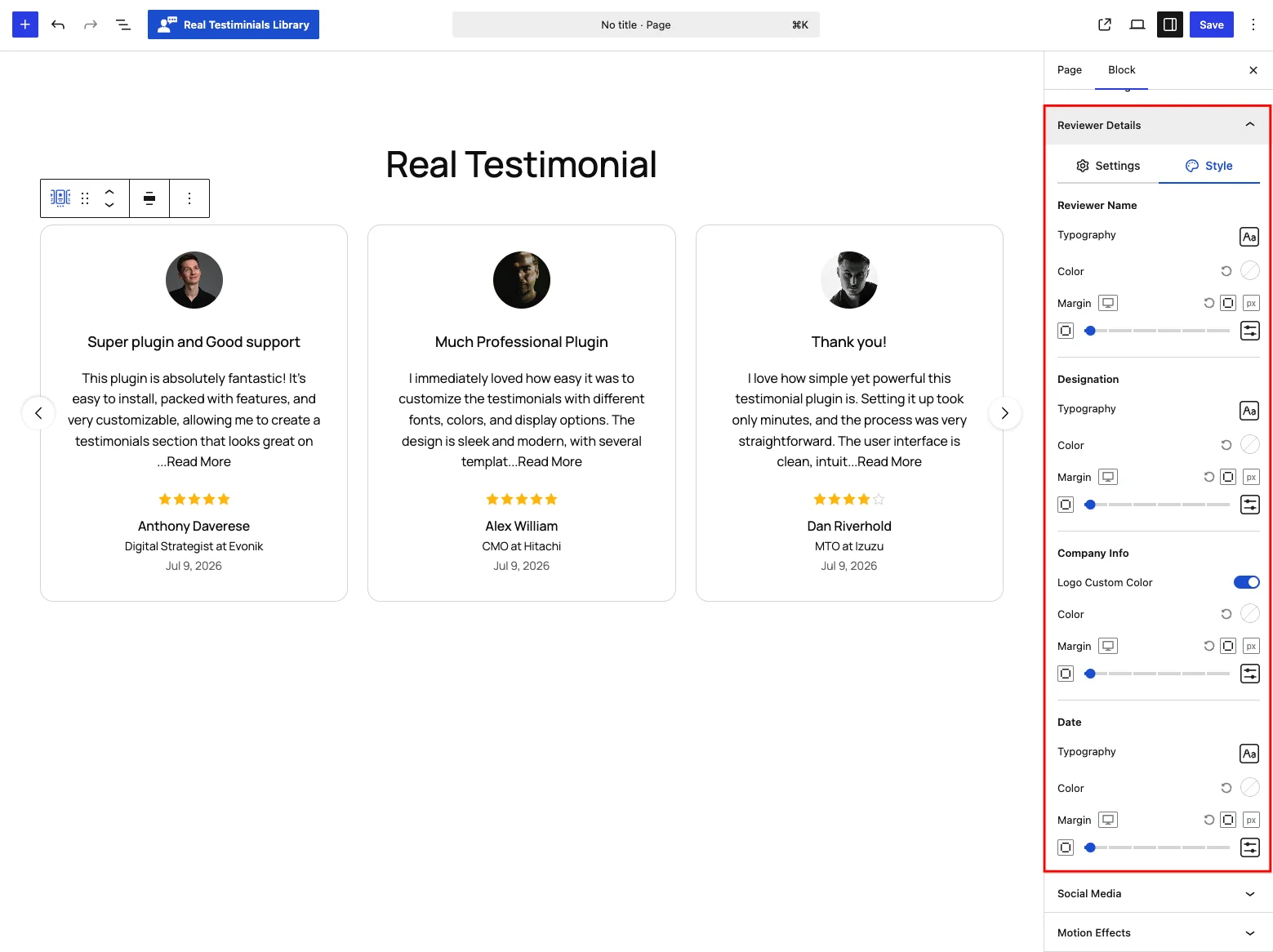Image resolution: width=1273 pixels, height=952 pixels.
Task: Change Company Info margin device view
Action: 1108,646
